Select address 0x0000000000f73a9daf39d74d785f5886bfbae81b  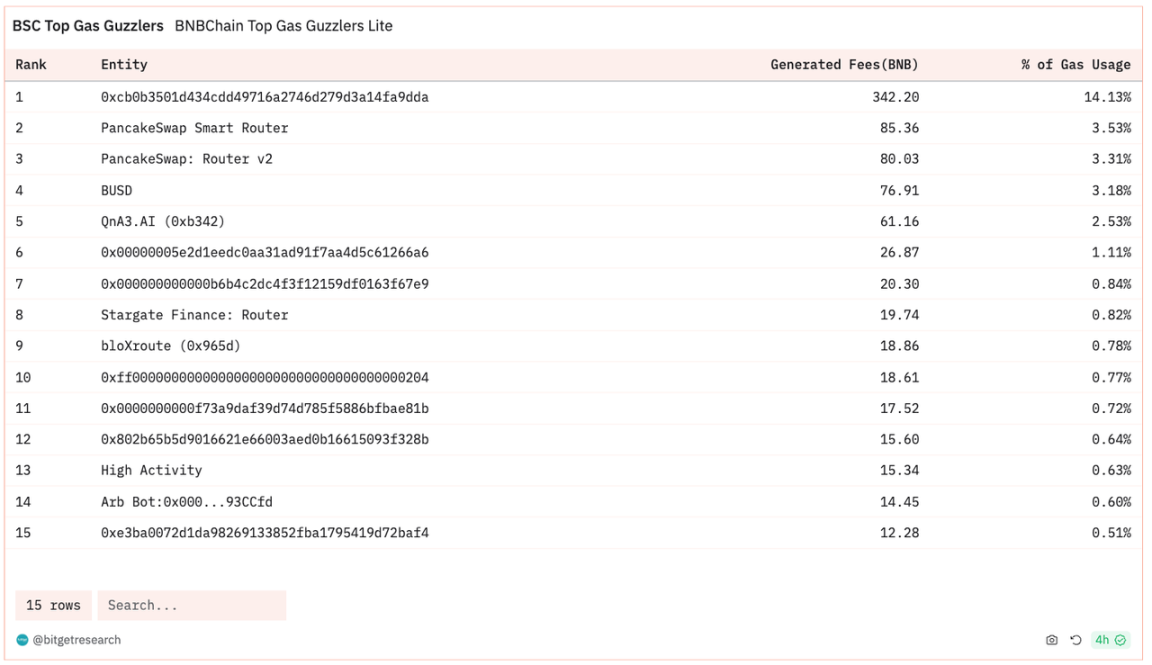(264, 408)
